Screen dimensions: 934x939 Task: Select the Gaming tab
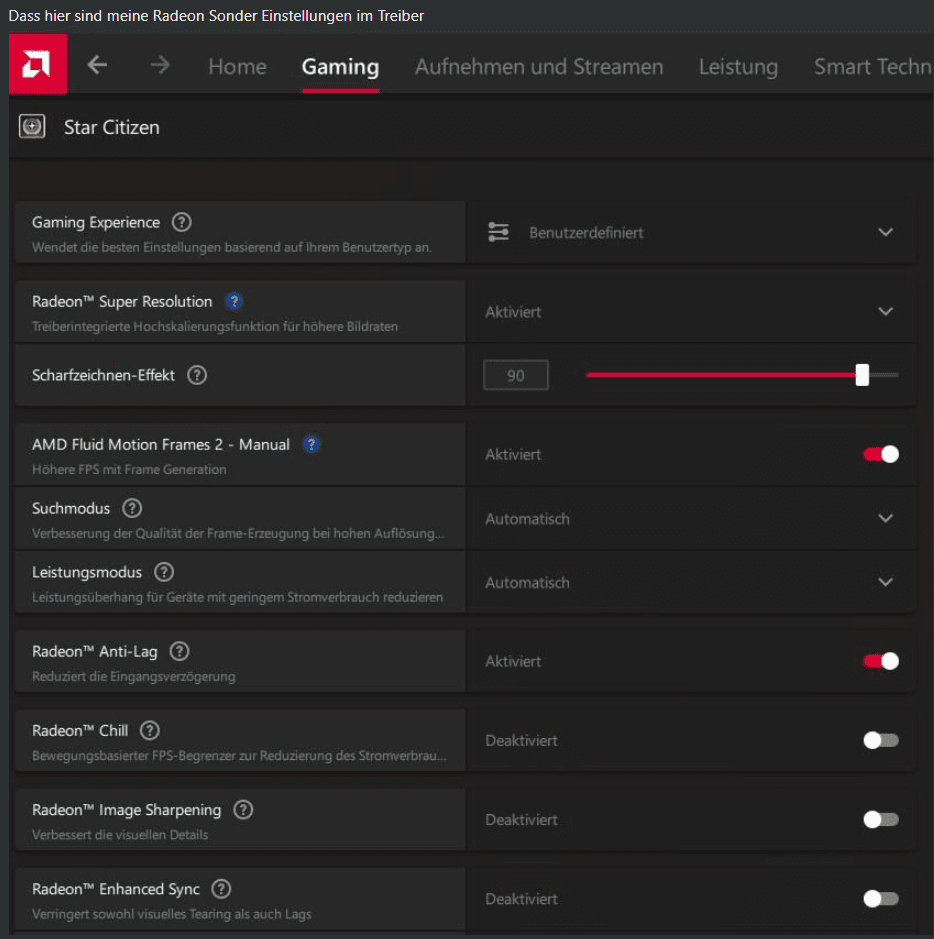[x=340, y=66]
